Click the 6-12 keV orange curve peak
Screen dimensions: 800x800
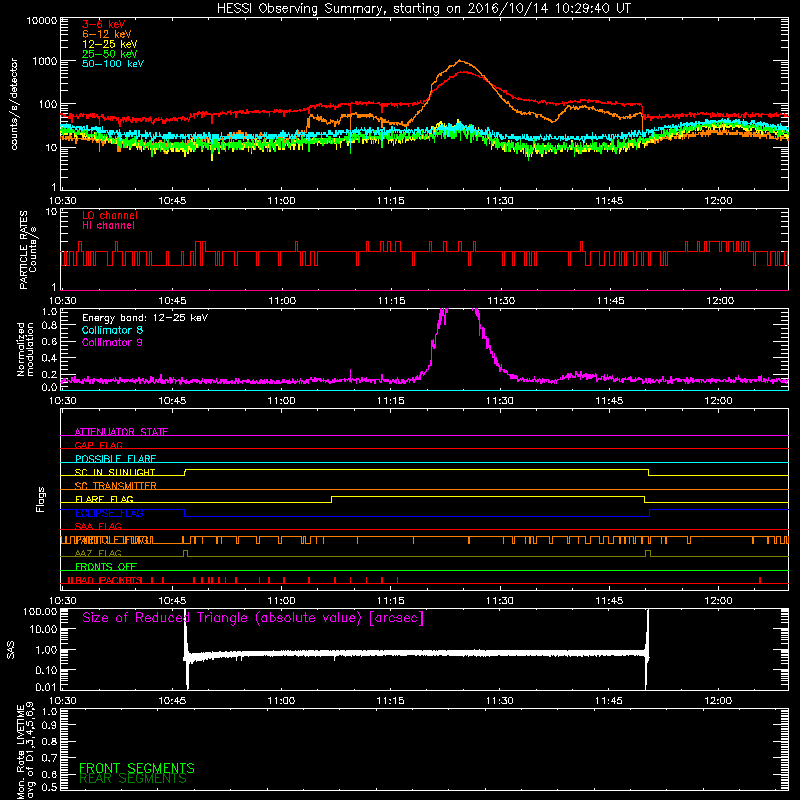click(460, 61)
